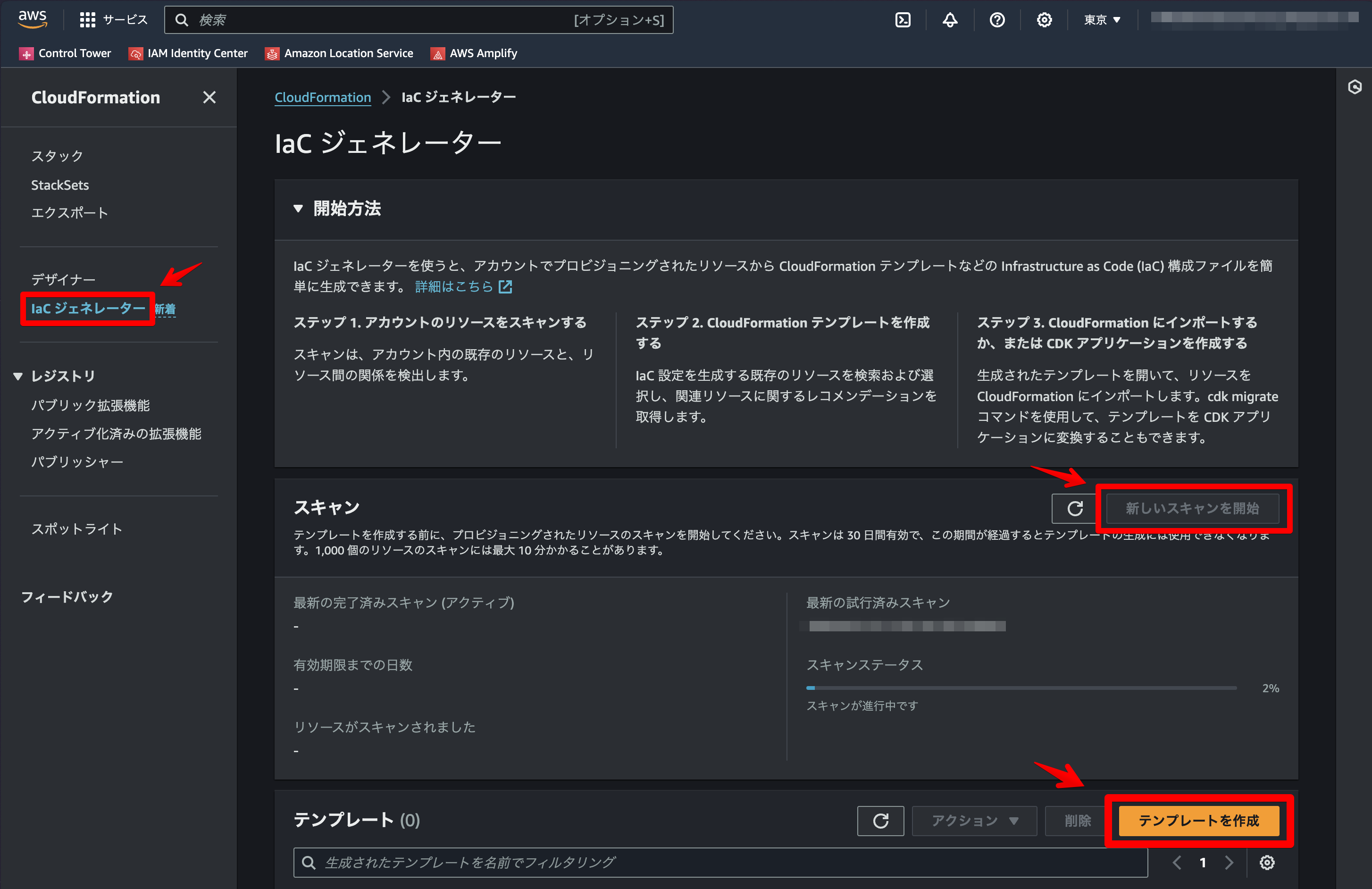Viewport: 1372px width, 889px height.
Task: Focus the template name filter field
Action: [720, 863]
